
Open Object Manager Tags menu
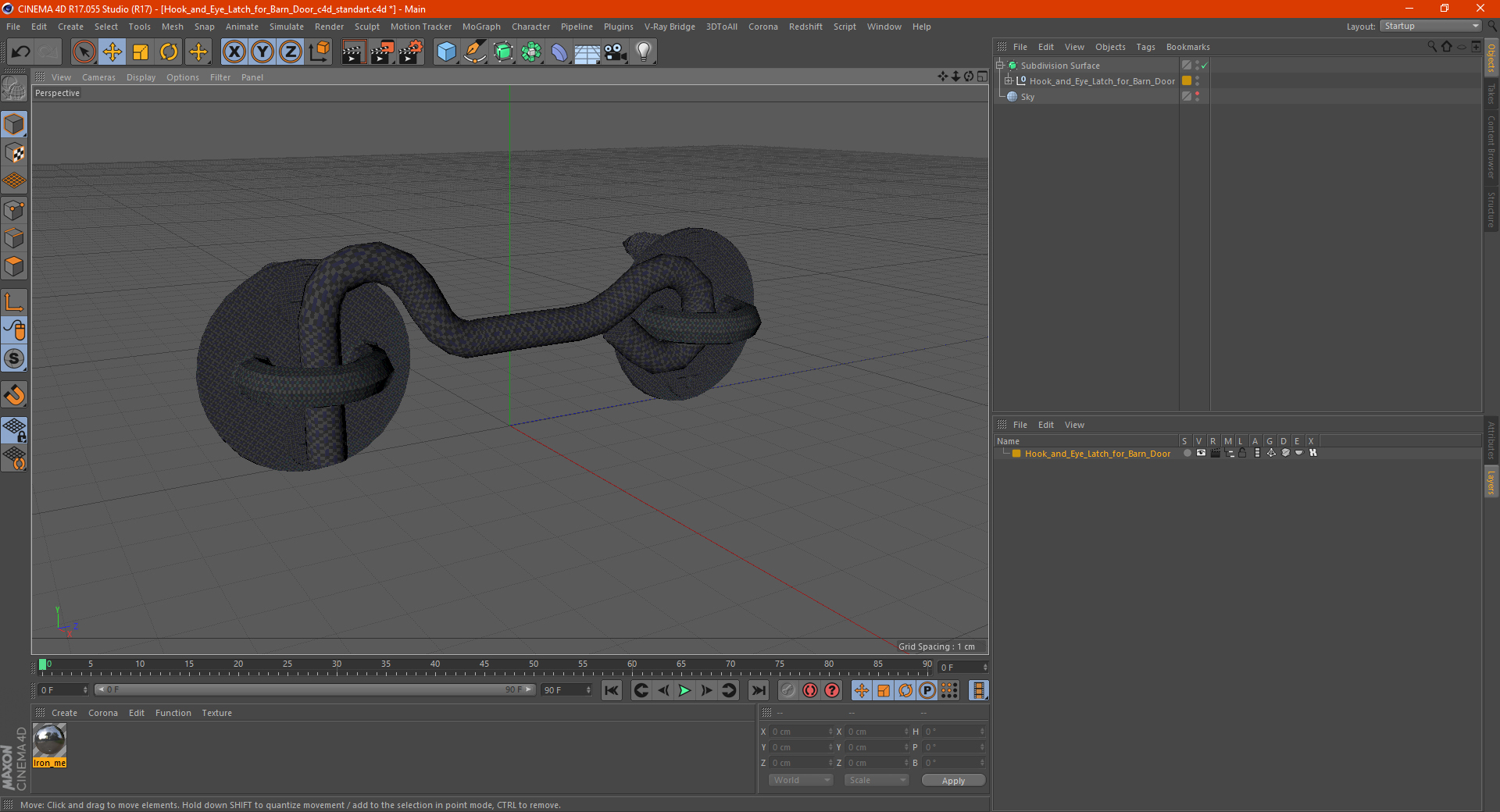(1145, 47)
